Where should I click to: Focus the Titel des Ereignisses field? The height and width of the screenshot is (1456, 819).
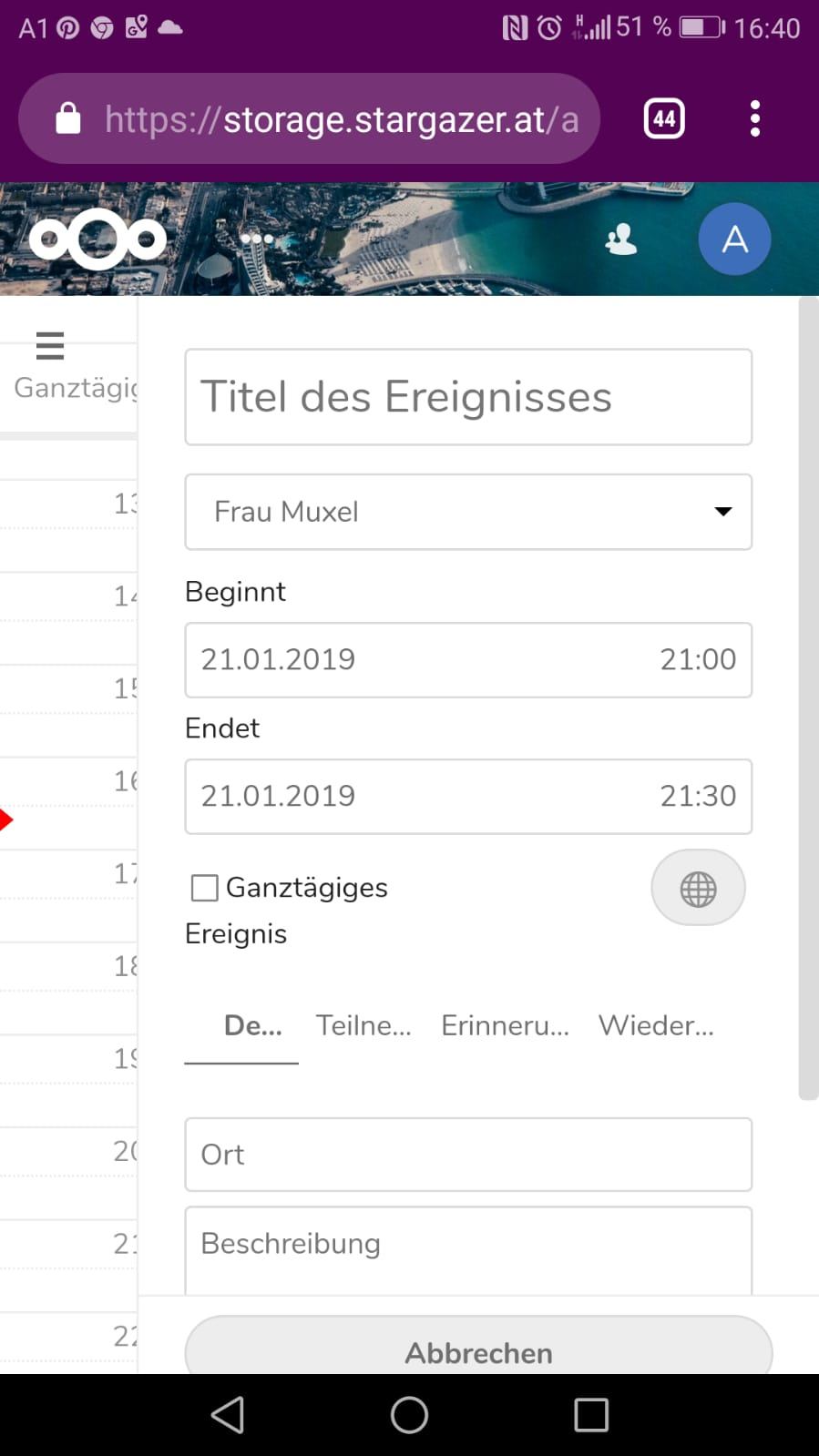[x=468, y=397]
